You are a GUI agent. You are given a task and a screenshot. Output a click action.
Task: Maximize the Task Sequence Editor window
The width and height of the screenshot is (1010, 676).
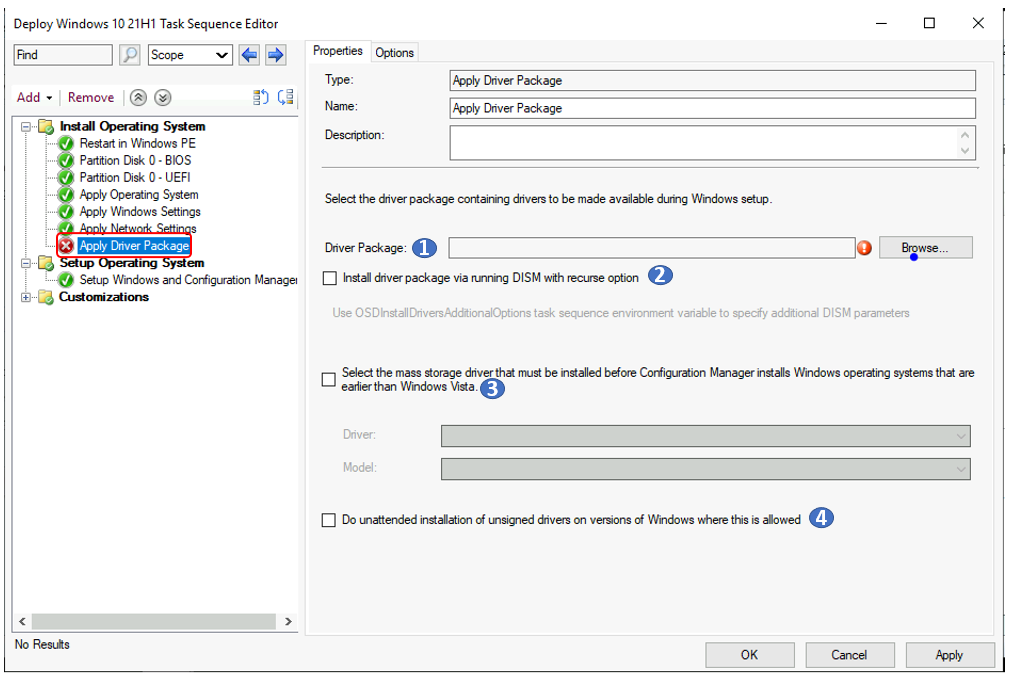tap(929, 23)
